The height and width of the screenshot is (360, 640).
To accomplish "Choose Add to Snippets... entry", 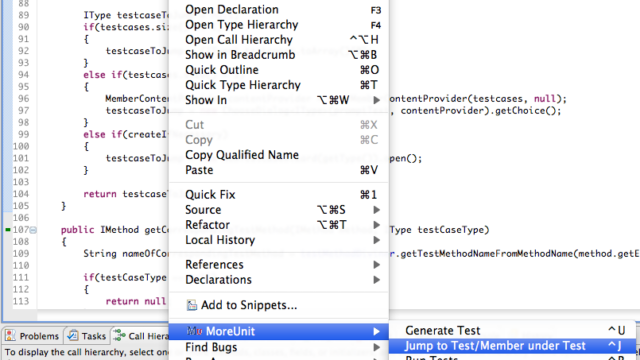I will pyautogui.click(x=279, y=305).
